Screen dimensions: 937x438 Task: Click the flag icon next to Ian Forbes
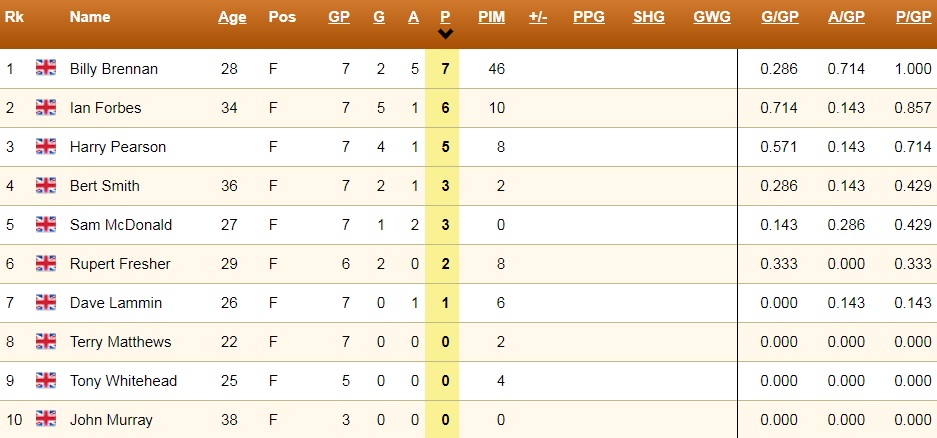[x=46, y=107]
